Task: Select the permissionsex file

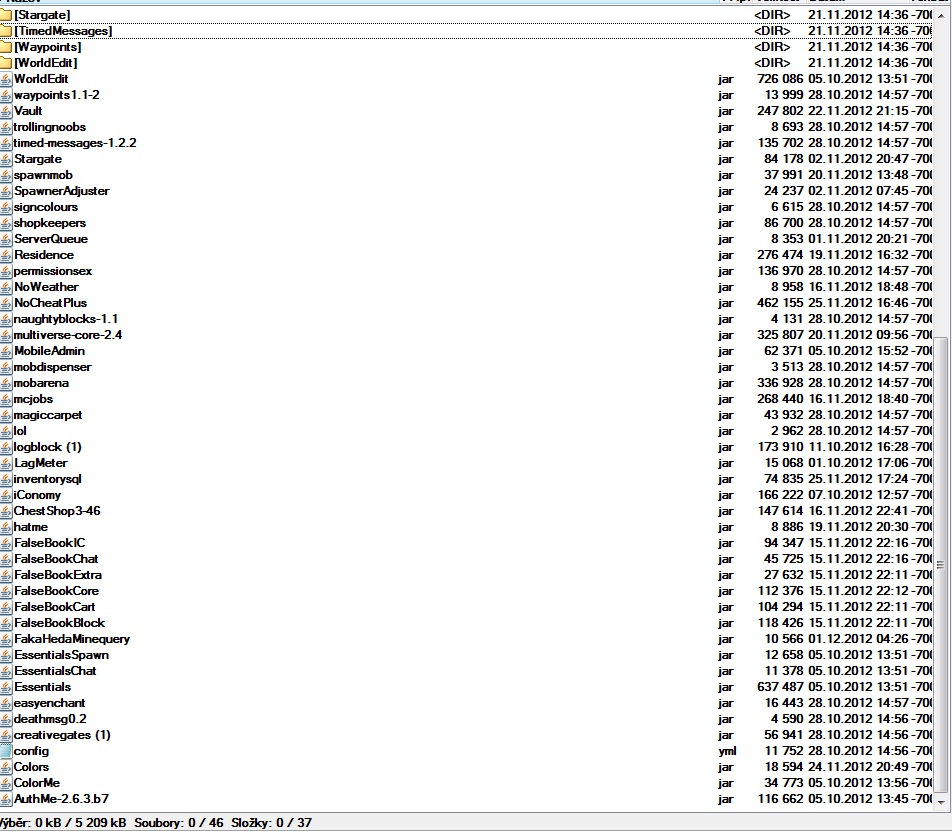Action: pyautogui.click(x=53, y=271)
